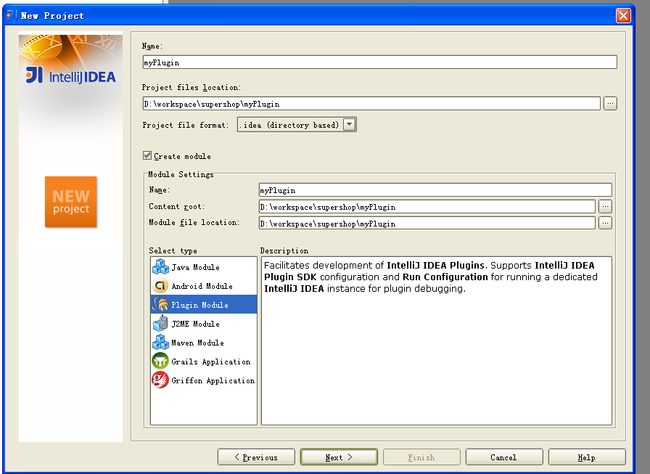Click the project Name input field
The height and width of the screenshot is (474, 650).
(380, 62)
